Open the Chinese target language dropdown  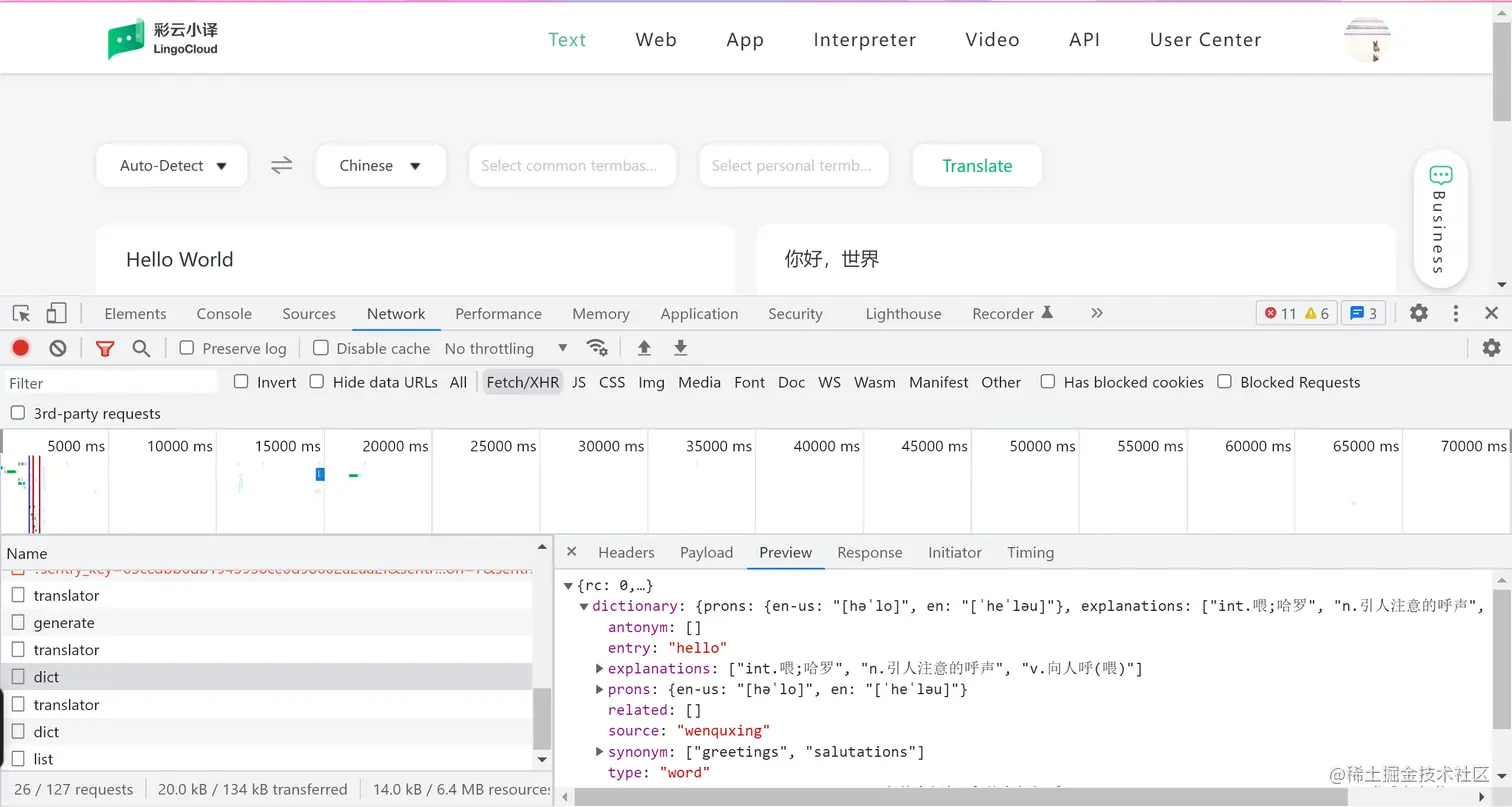point(380,166)
